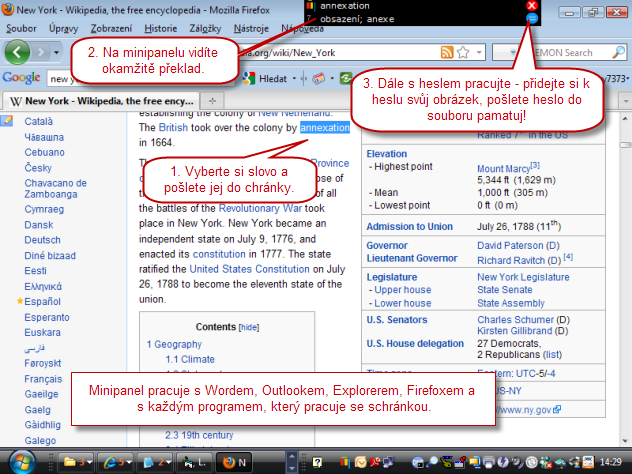Click the constitution link
The image size is (632, 474).
(x=219, y=254)
